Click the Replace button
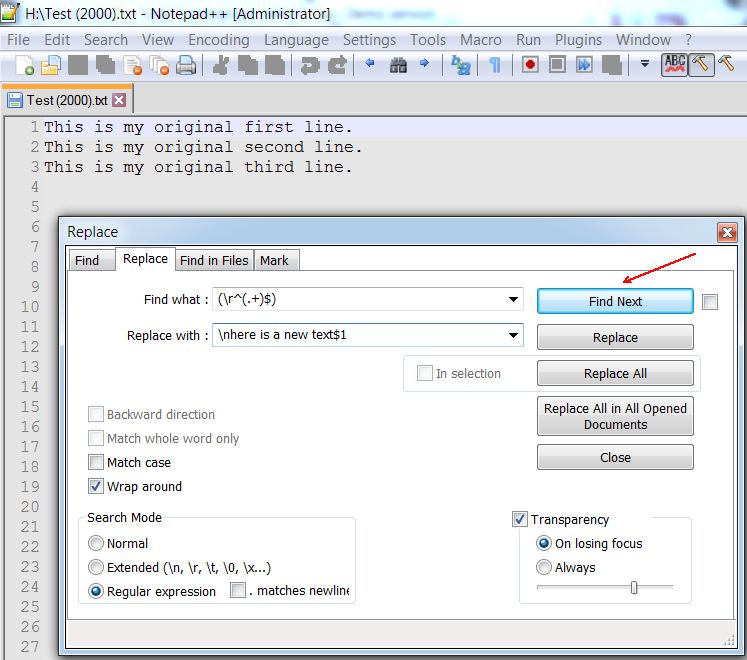Image resolution: width=747 pixels, height=660 pixels. tap(615, 337)
